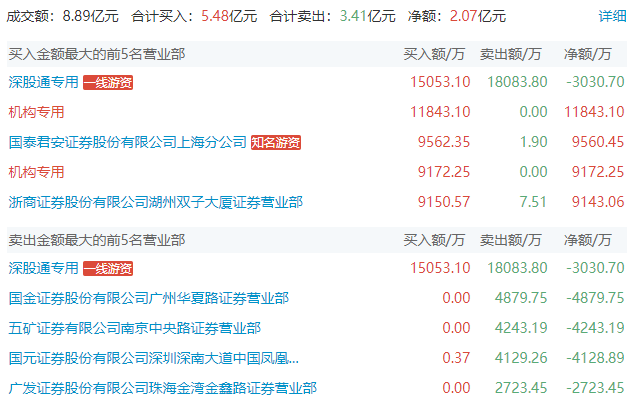Screen dimensions: 630x406
Task: Select sell amount 4243.19 for 五矿证券
Action: coord(521,328)
